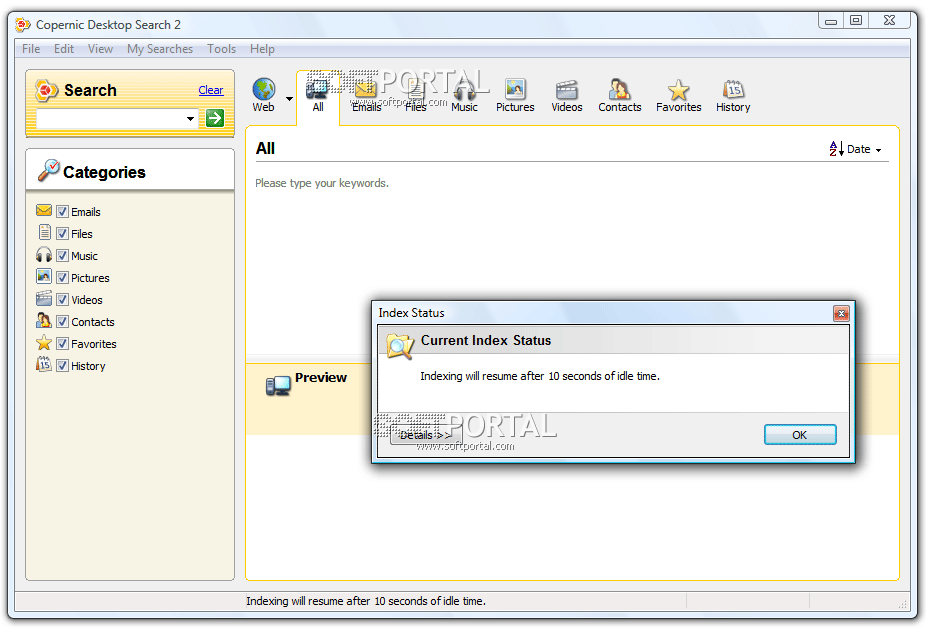
Task: Open the My Searches menu
Action: coord(160,49)
